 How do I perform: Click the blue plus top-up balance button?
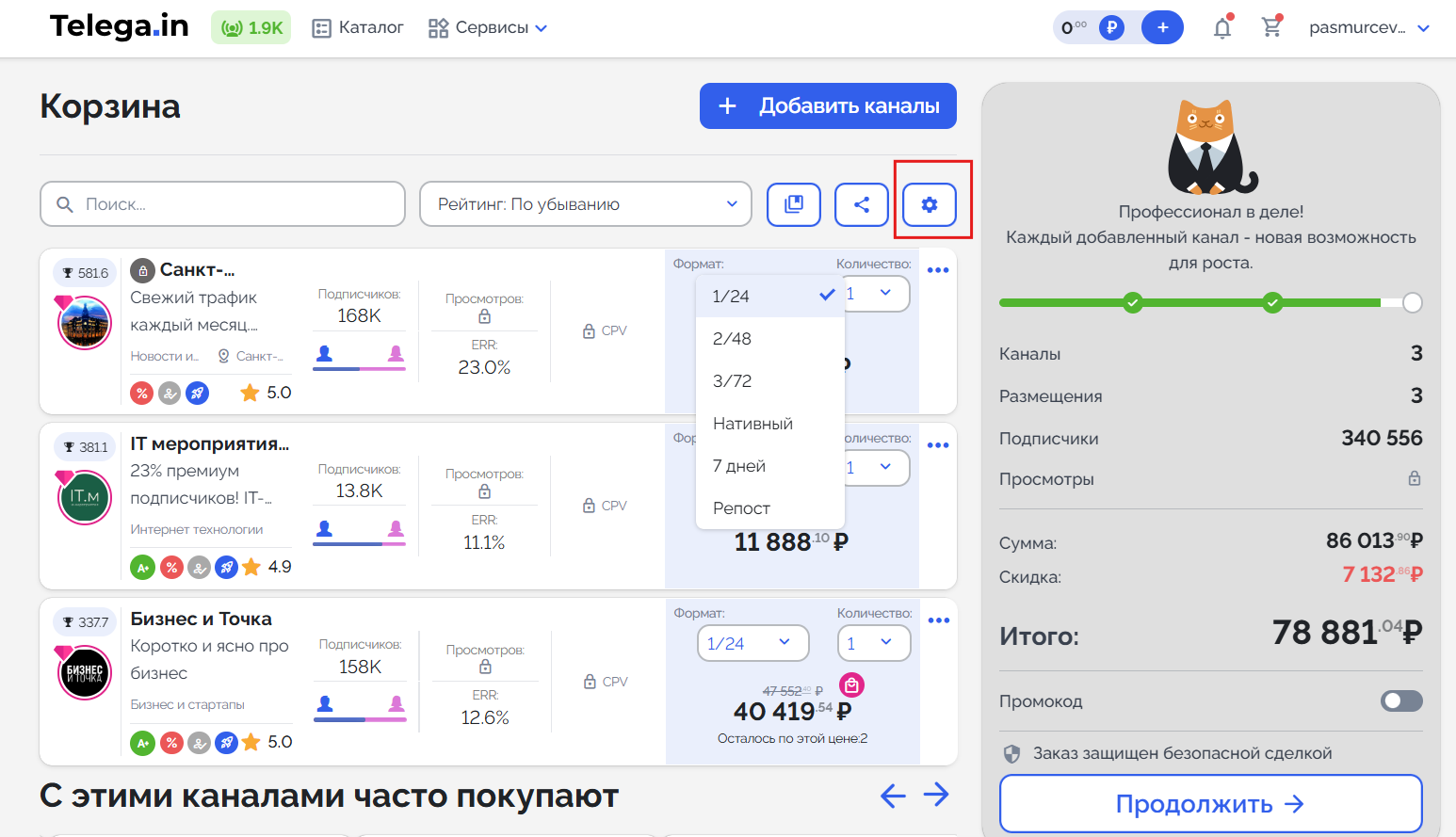coord(1162,27)
